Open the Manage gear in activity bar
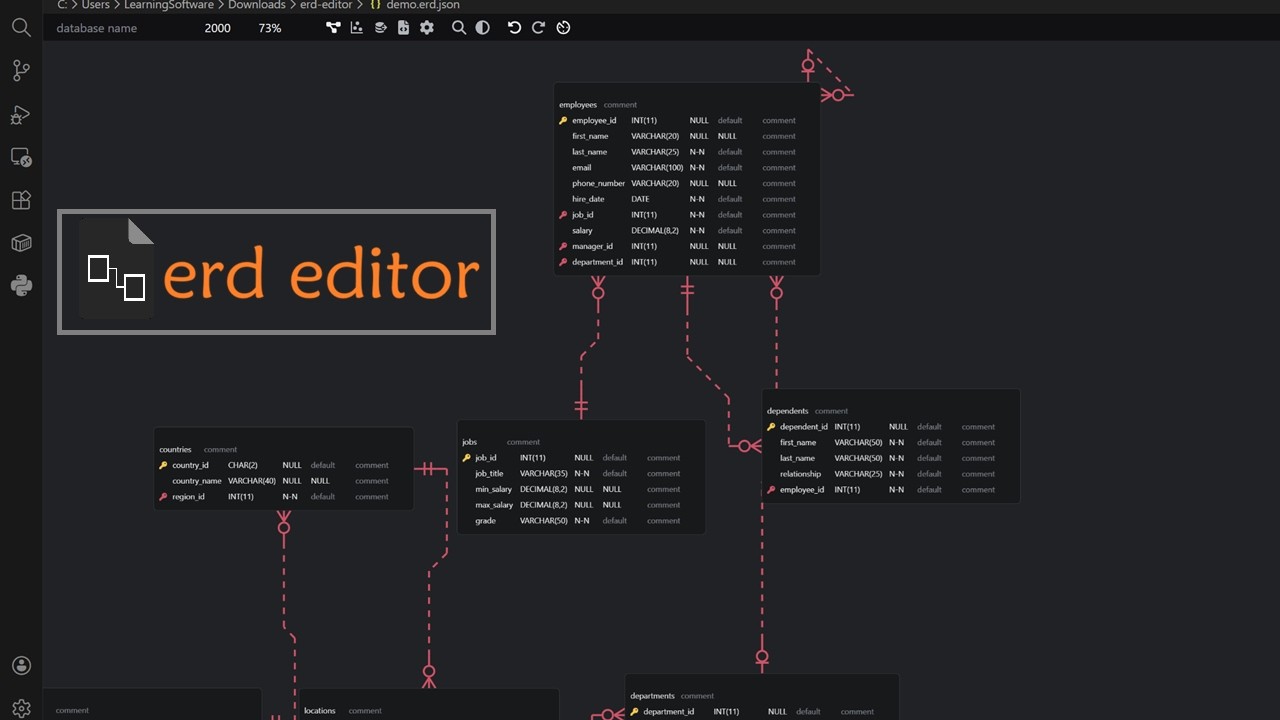The width and height of the screenshot is (1280, 720). coord(21,708)
